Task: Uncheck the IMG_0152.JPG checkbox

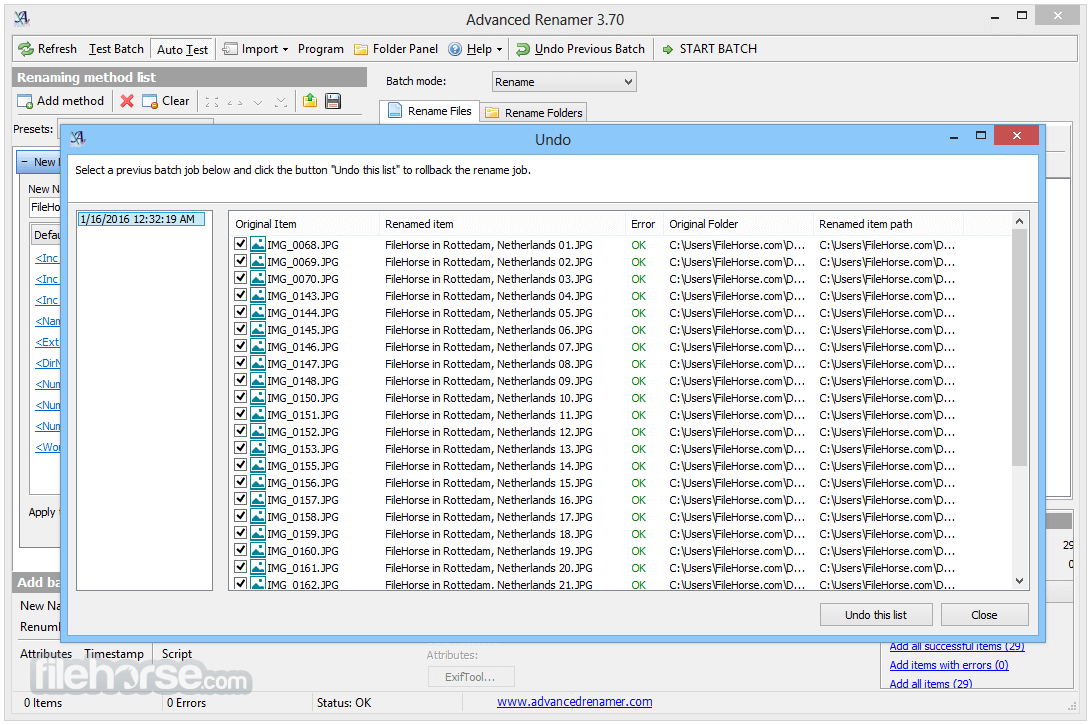Action: 241,431
